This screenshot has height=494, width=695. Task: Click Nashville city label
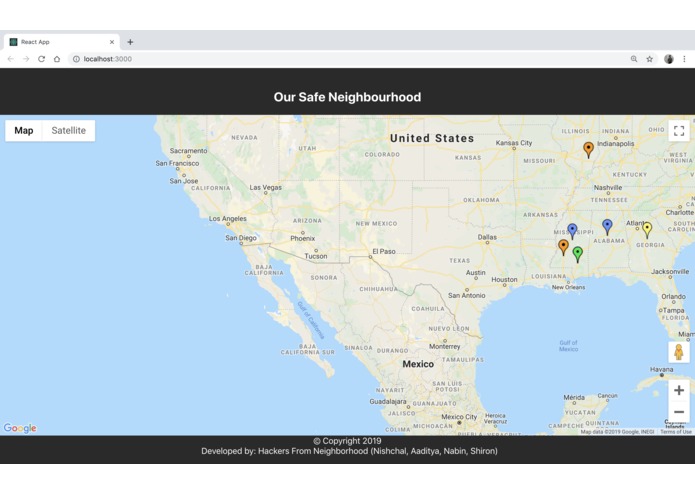point(608,187)
